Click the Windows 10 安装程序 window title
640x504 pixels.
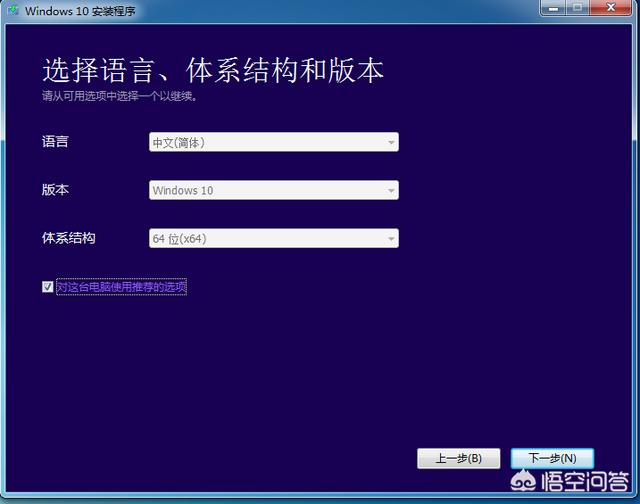[x=80, y=11]
